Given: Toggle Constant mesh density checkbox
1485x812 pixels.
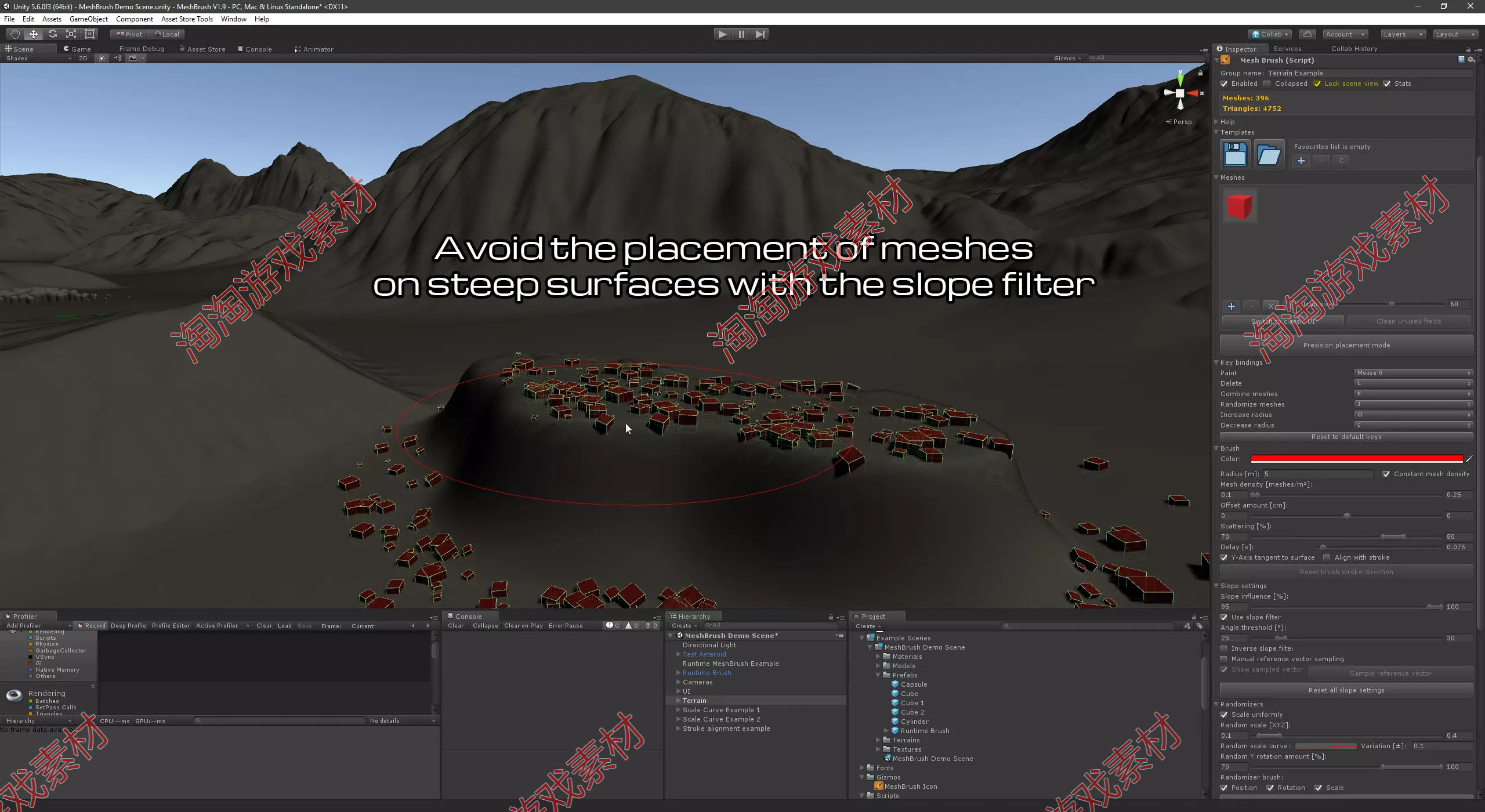Looking at the screenshot, I should tap(1386, 474).
